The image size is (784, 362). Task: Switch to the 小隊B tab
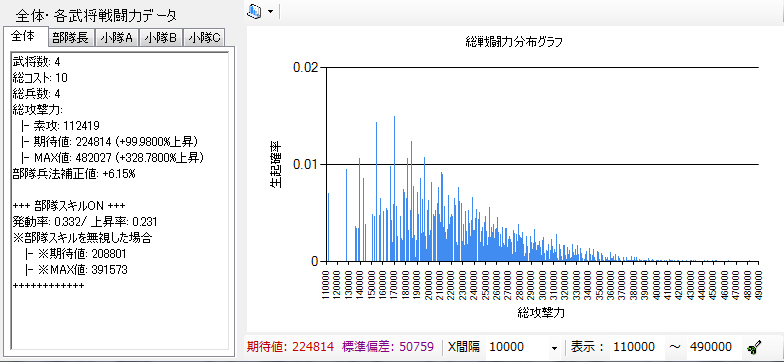click(161, 38)
